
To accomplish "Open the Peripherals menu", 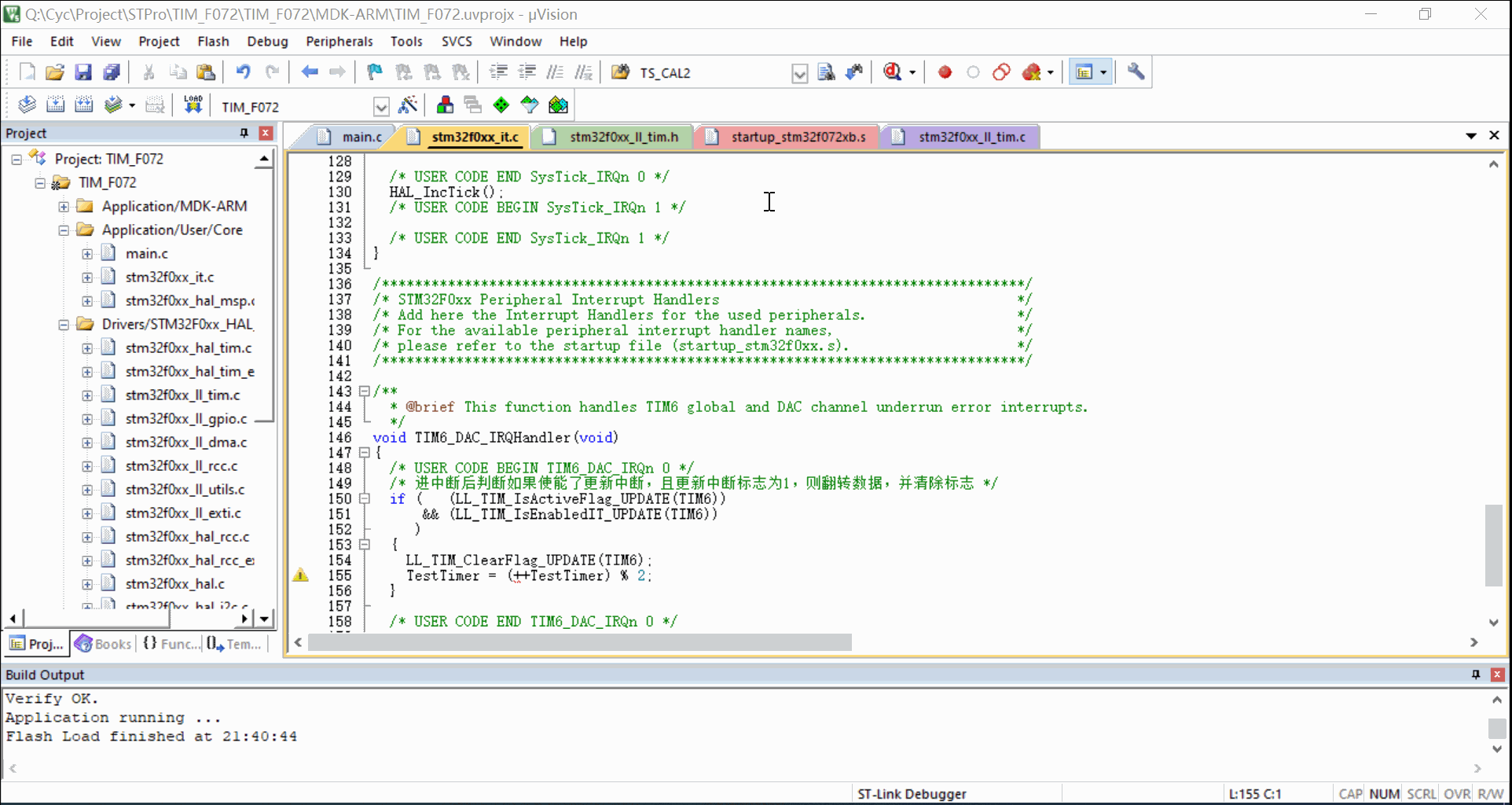I will (x=339, y=42).
